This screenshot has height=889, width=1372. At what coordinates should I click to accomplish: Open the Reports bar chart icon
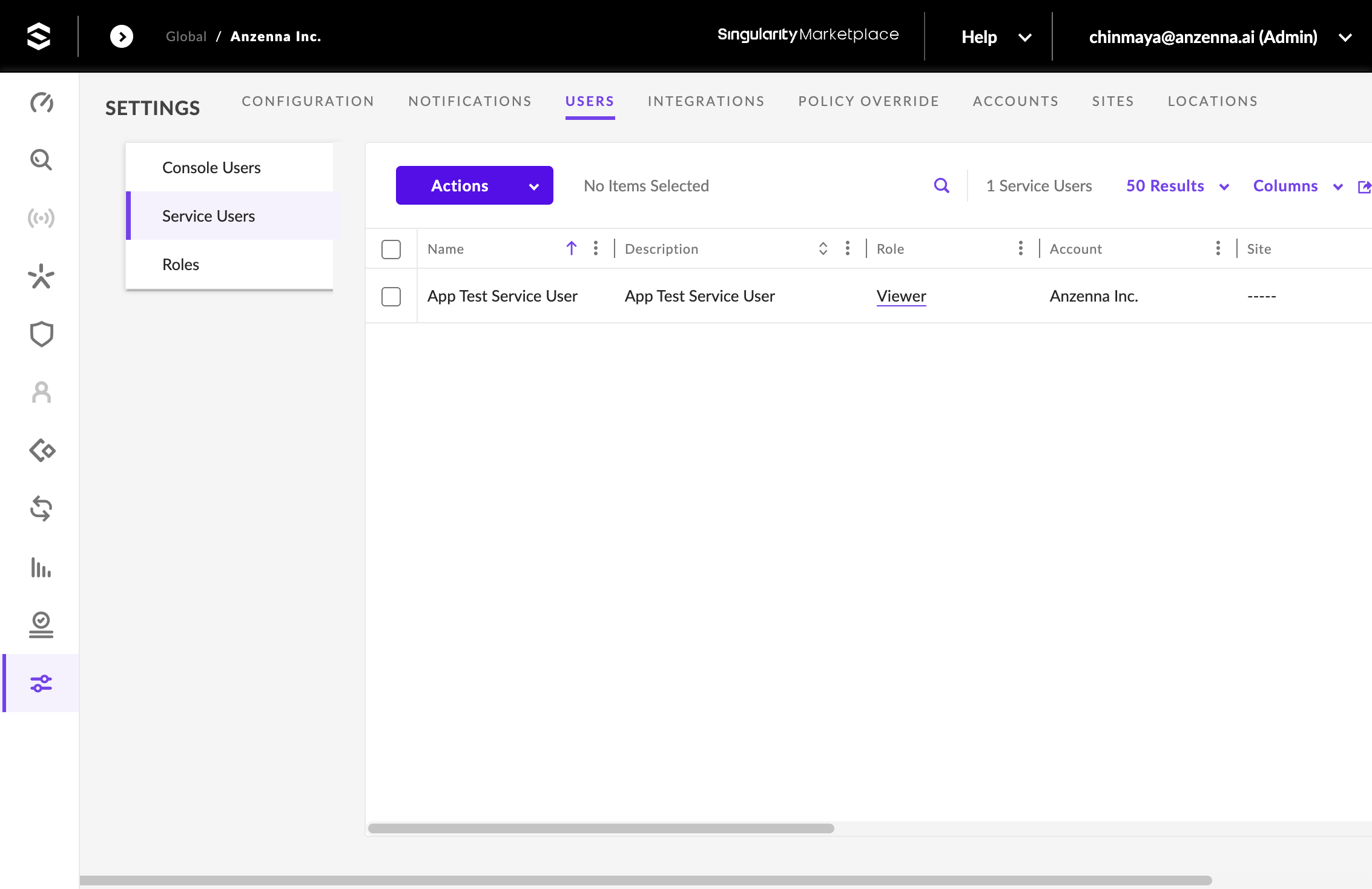point(41,567)
